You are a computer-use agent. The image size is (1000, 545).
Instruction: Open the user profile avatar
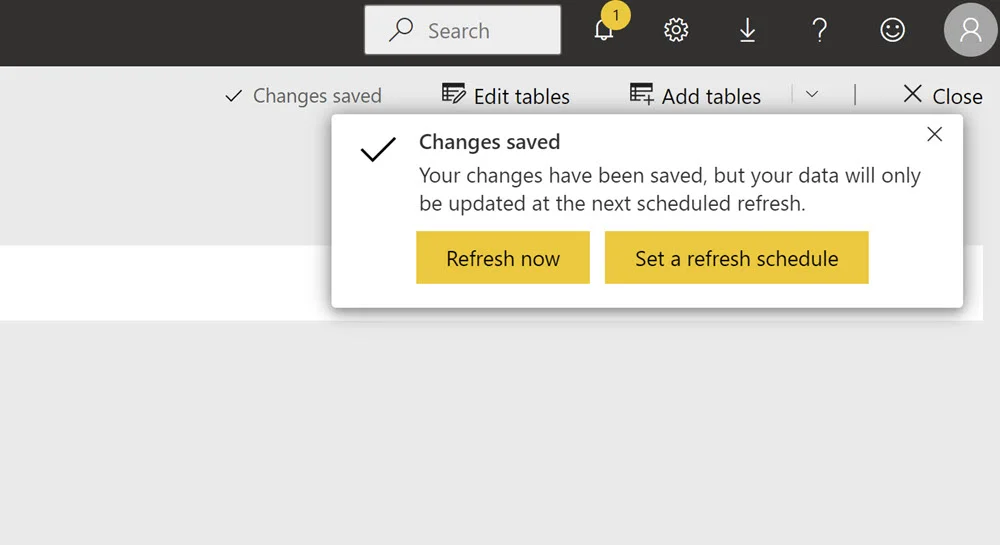tap(971, 30)
